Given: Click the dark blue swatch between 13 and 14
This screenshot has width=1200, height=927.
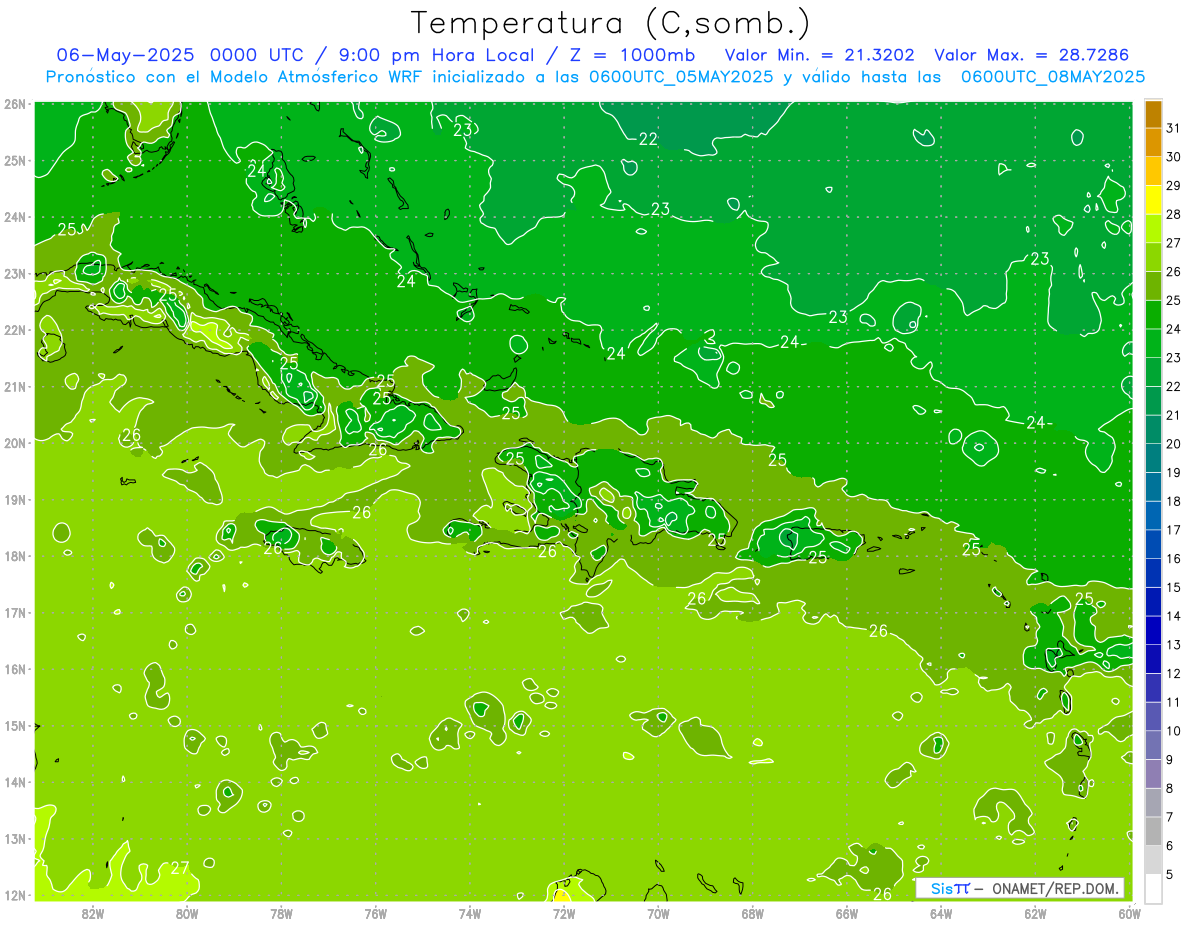Looking at the screenshot, I should 1153,630.
